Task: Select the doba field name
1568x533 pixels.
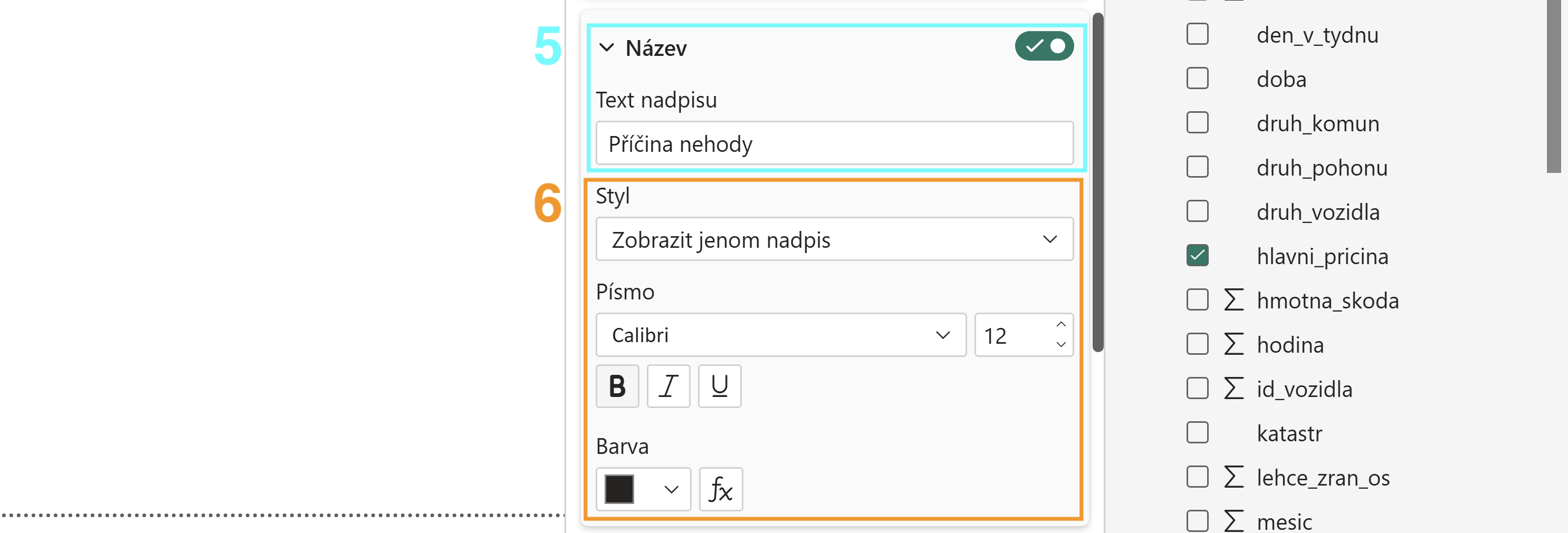Action: 1282,79
